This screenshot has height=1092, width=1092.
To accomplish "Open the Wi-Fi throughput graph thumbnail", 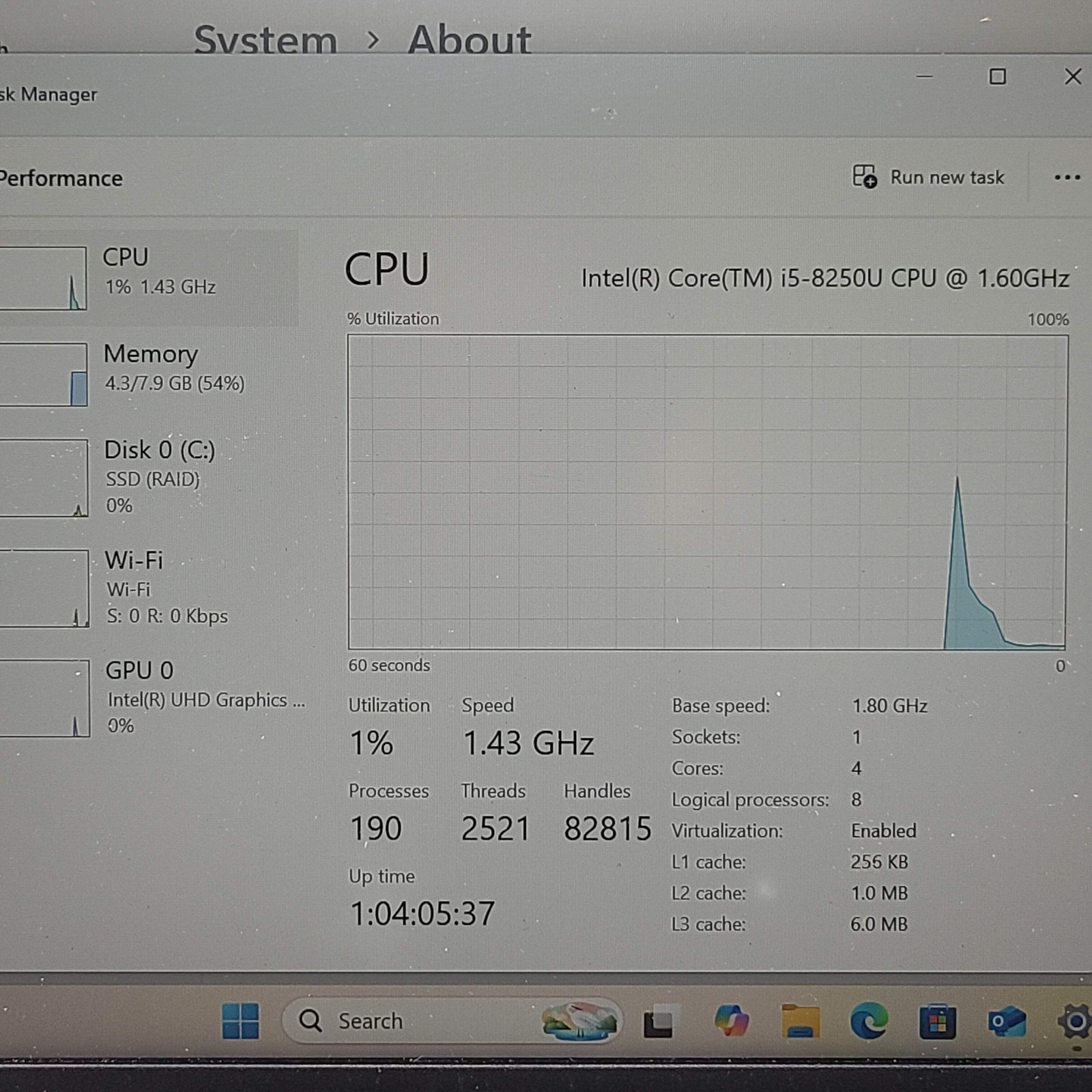I will [x=44, y=588].
